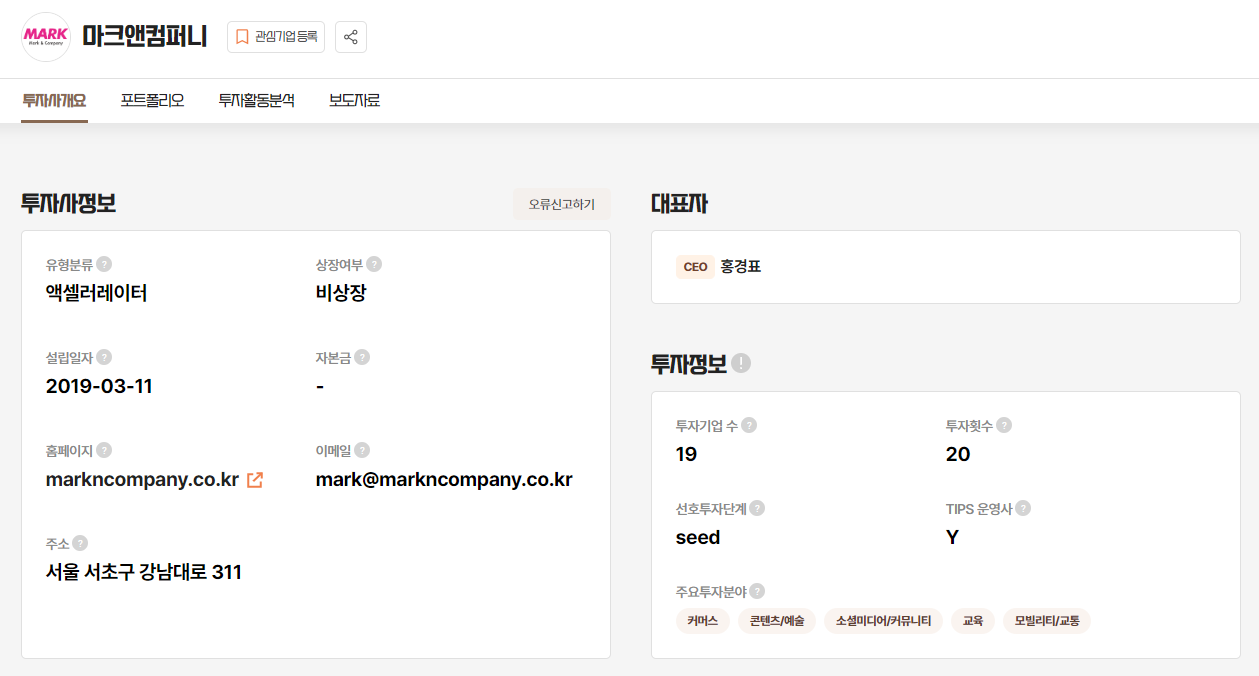Click the 관심기업등록 button
Viewport: 1259px width, 676px height.
[x=275, y=37]
